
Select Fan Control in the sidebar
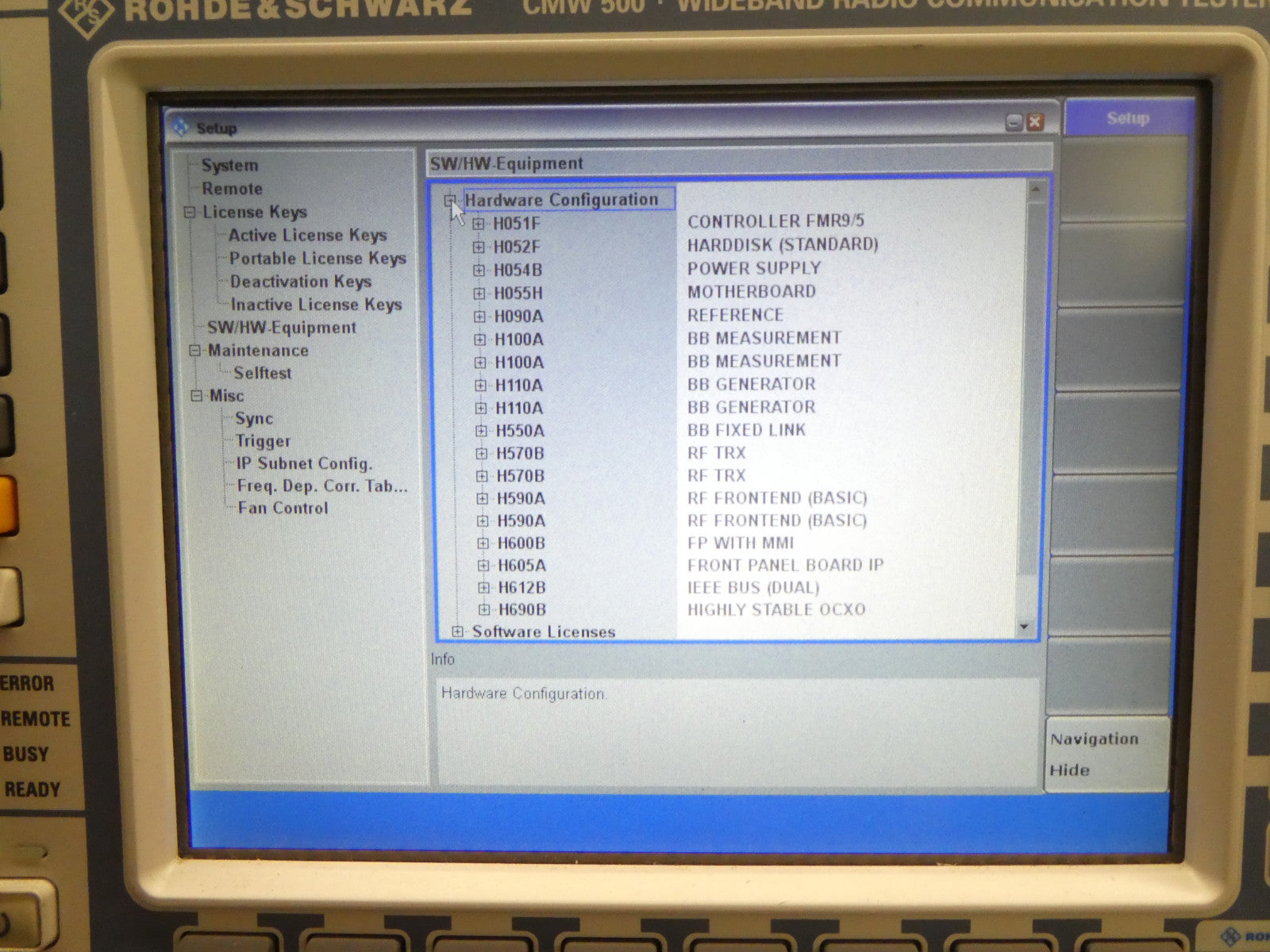(x=283, y=509)
